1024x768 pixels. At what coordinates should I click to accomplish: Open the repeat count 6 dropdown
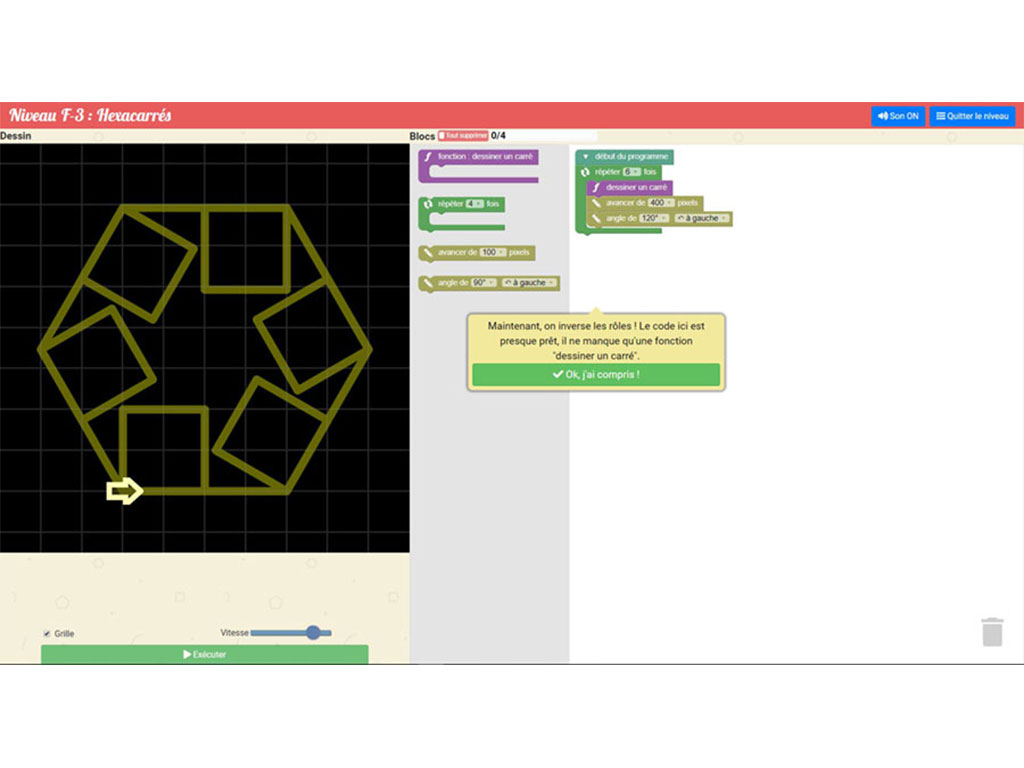coord(632,172)
